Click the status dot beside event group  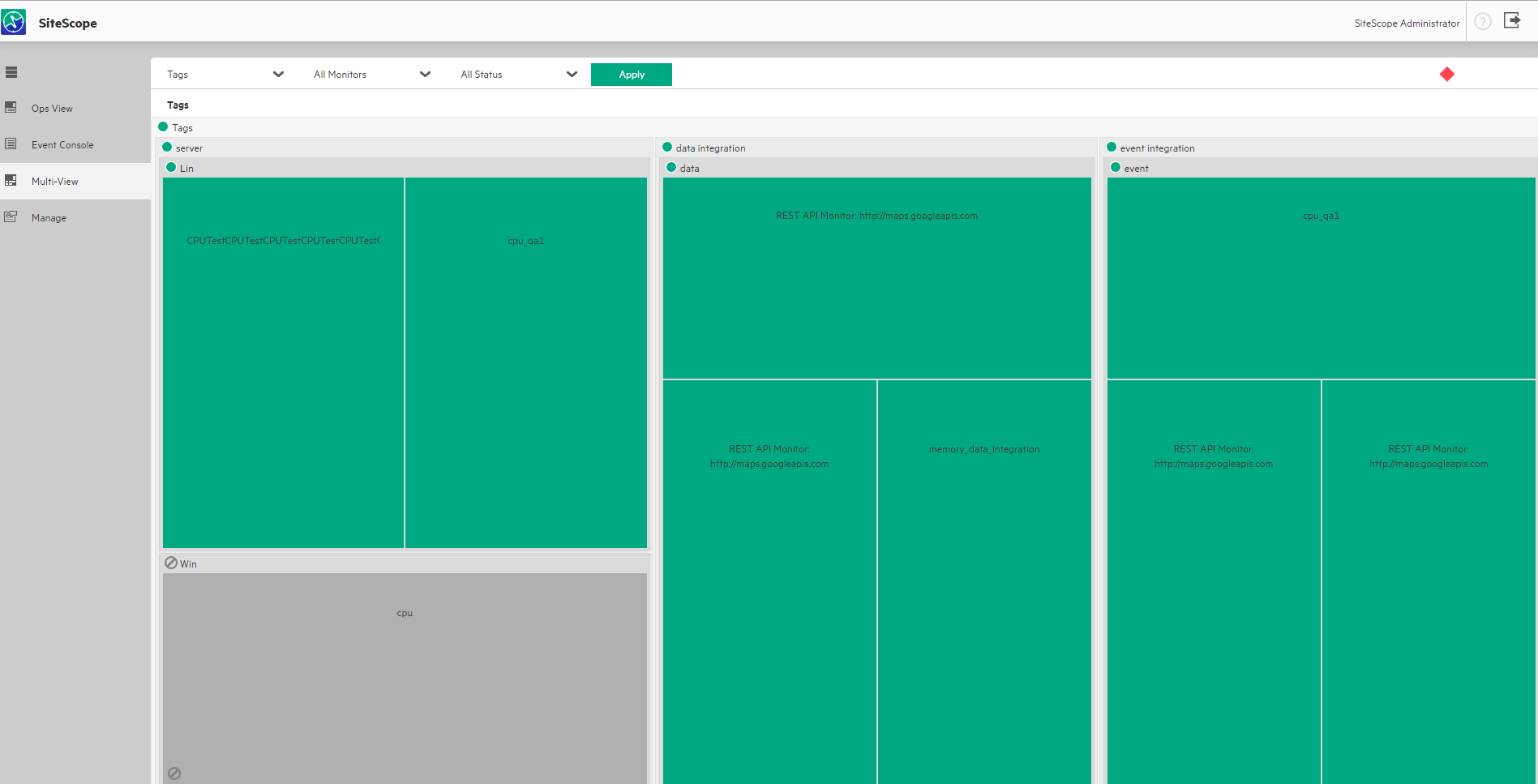click(1116, 167)
